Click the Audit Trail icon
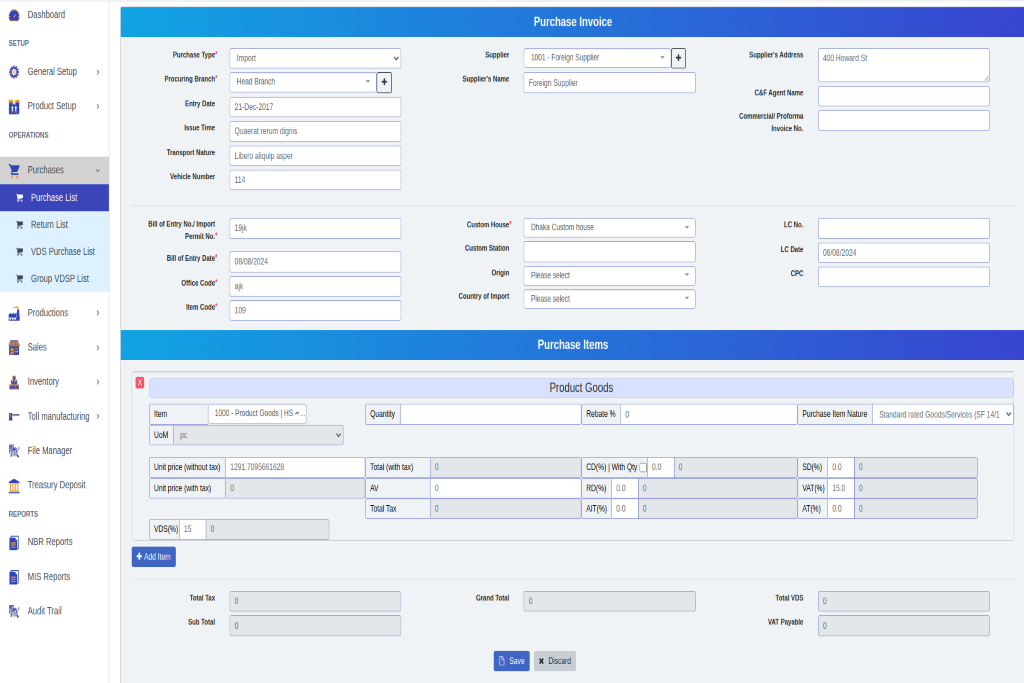Viewport: 1024px width, 683px height. [14, 611]
